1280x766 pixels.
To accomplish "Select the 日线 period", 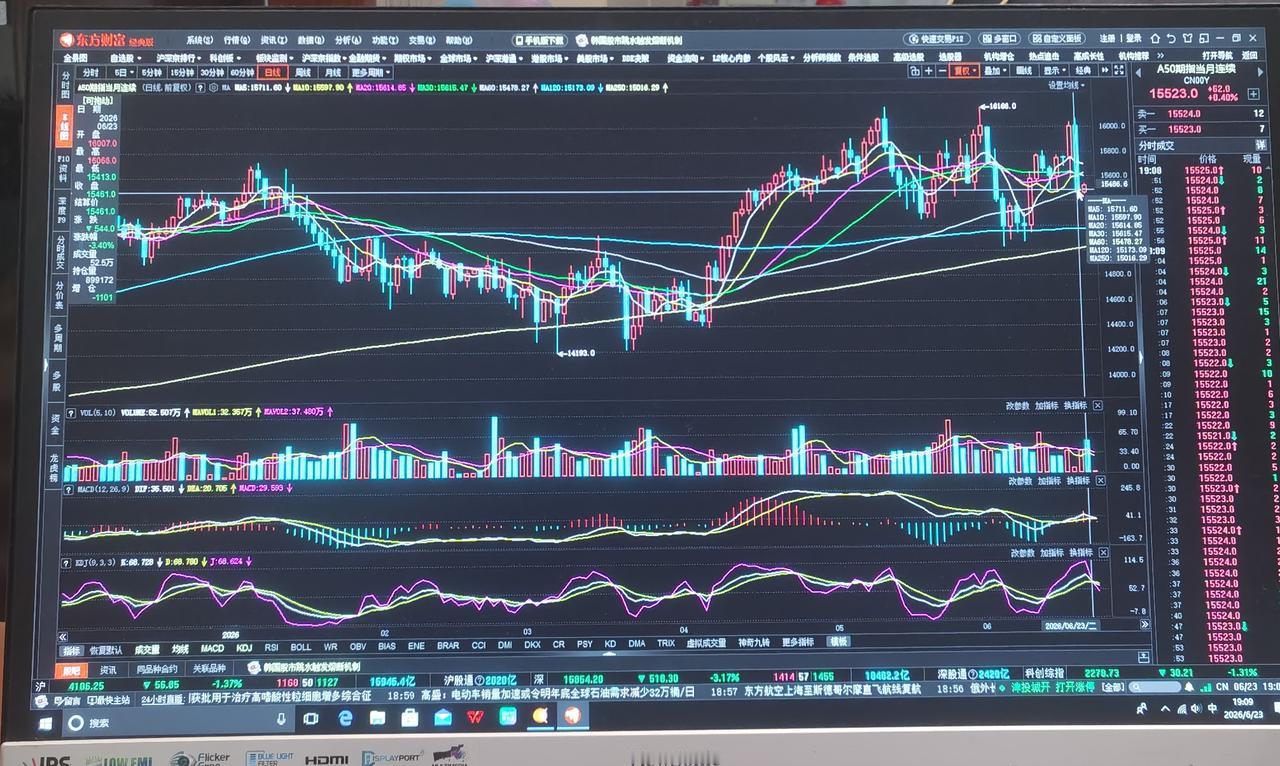I will 272,72.
